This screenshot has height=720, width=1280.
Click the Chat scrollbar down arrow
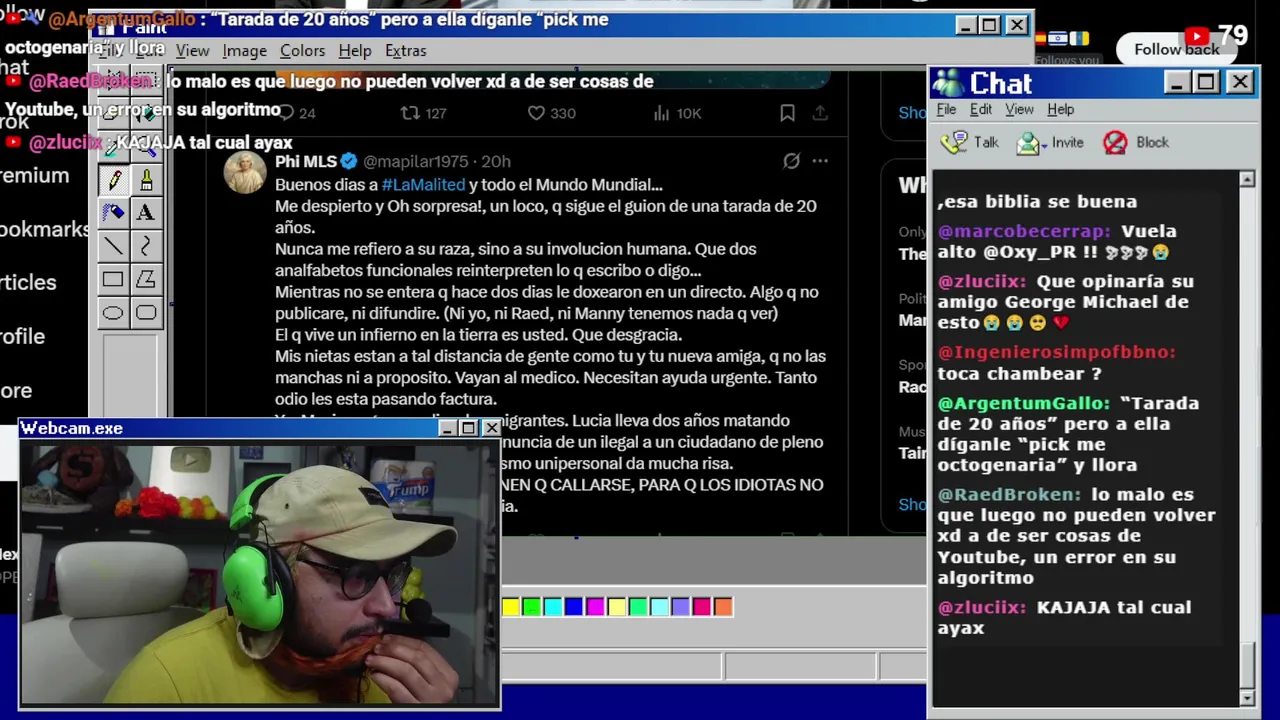pyautogui.click(x=1247, y=697)
